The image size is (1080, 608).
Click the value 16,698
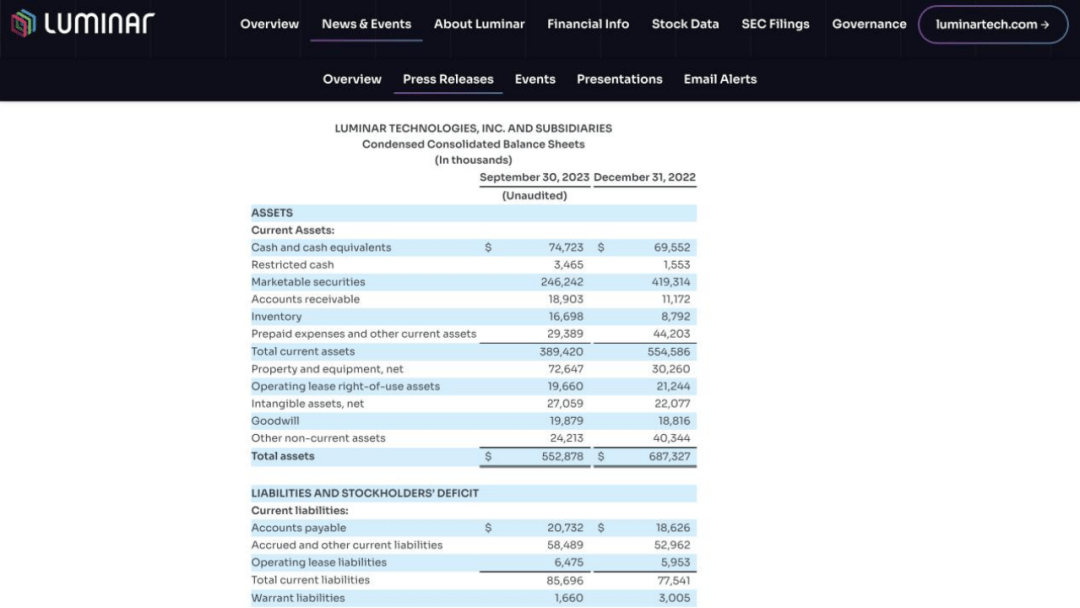pos(565,316)
